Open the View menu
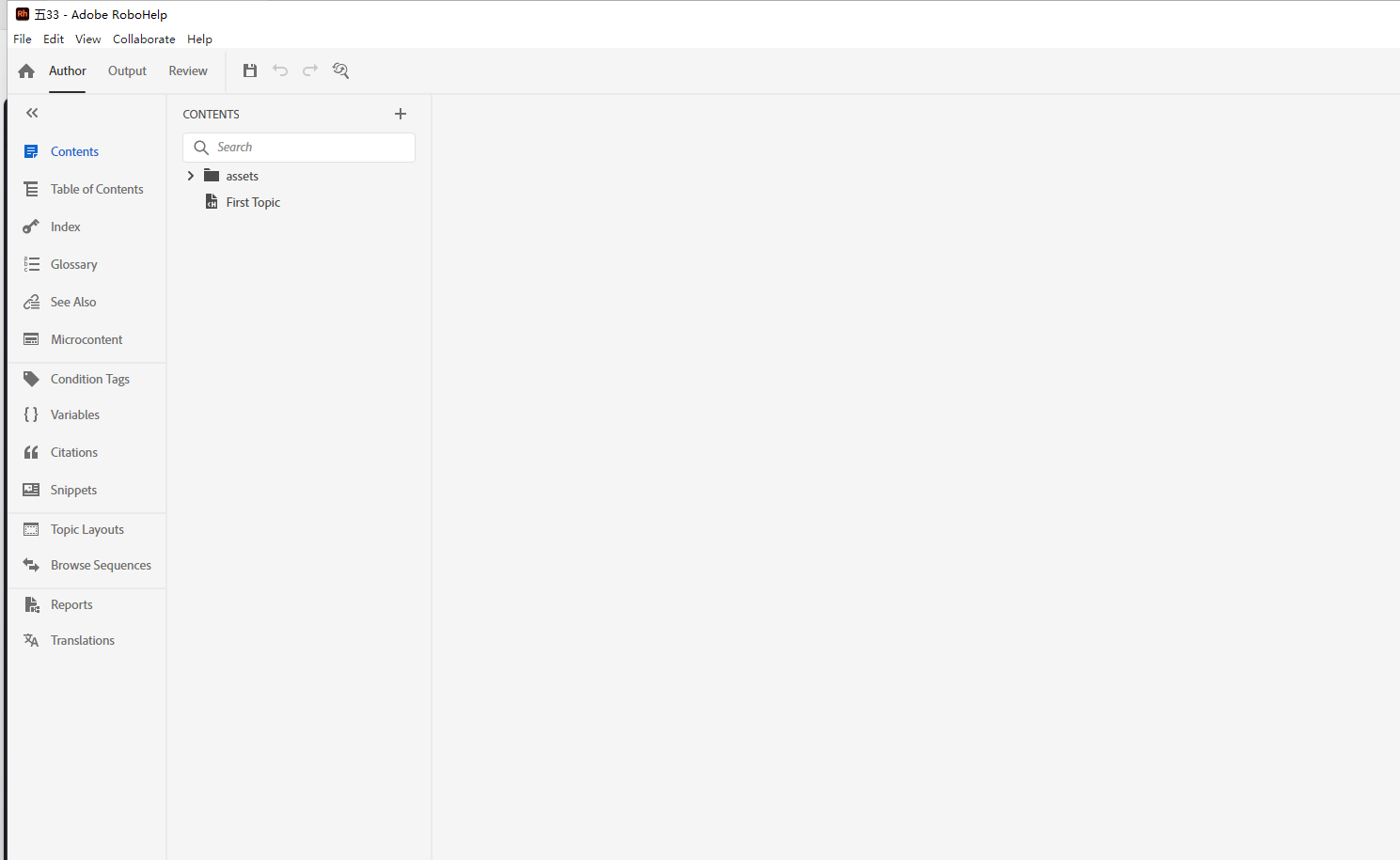This screenshot has width=1400, height=860. [88, 39]
